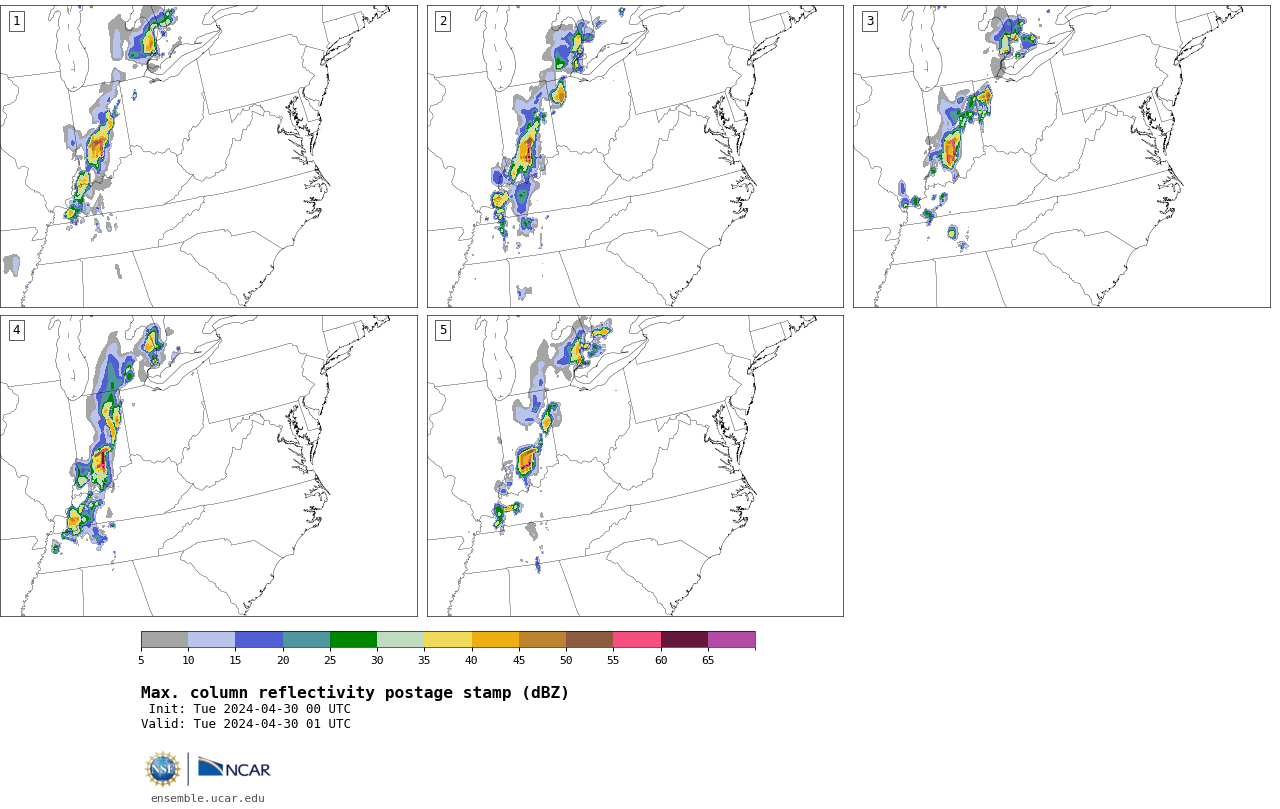Click the orange 40-45 dBZ swatch

coord(495,640)
